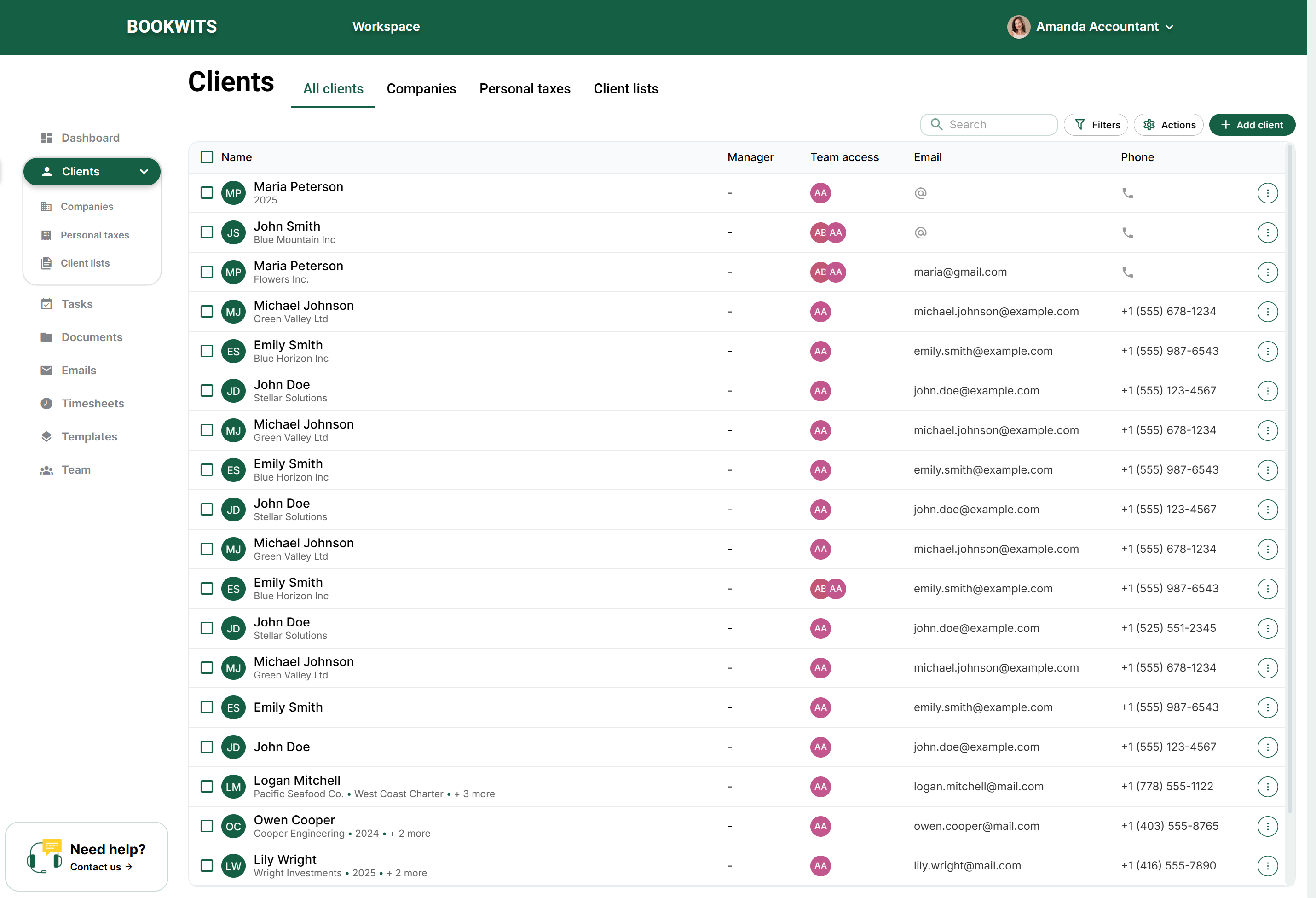
Task: Select the Logan Mitchell row checkbox
Action: click(207, 787)
